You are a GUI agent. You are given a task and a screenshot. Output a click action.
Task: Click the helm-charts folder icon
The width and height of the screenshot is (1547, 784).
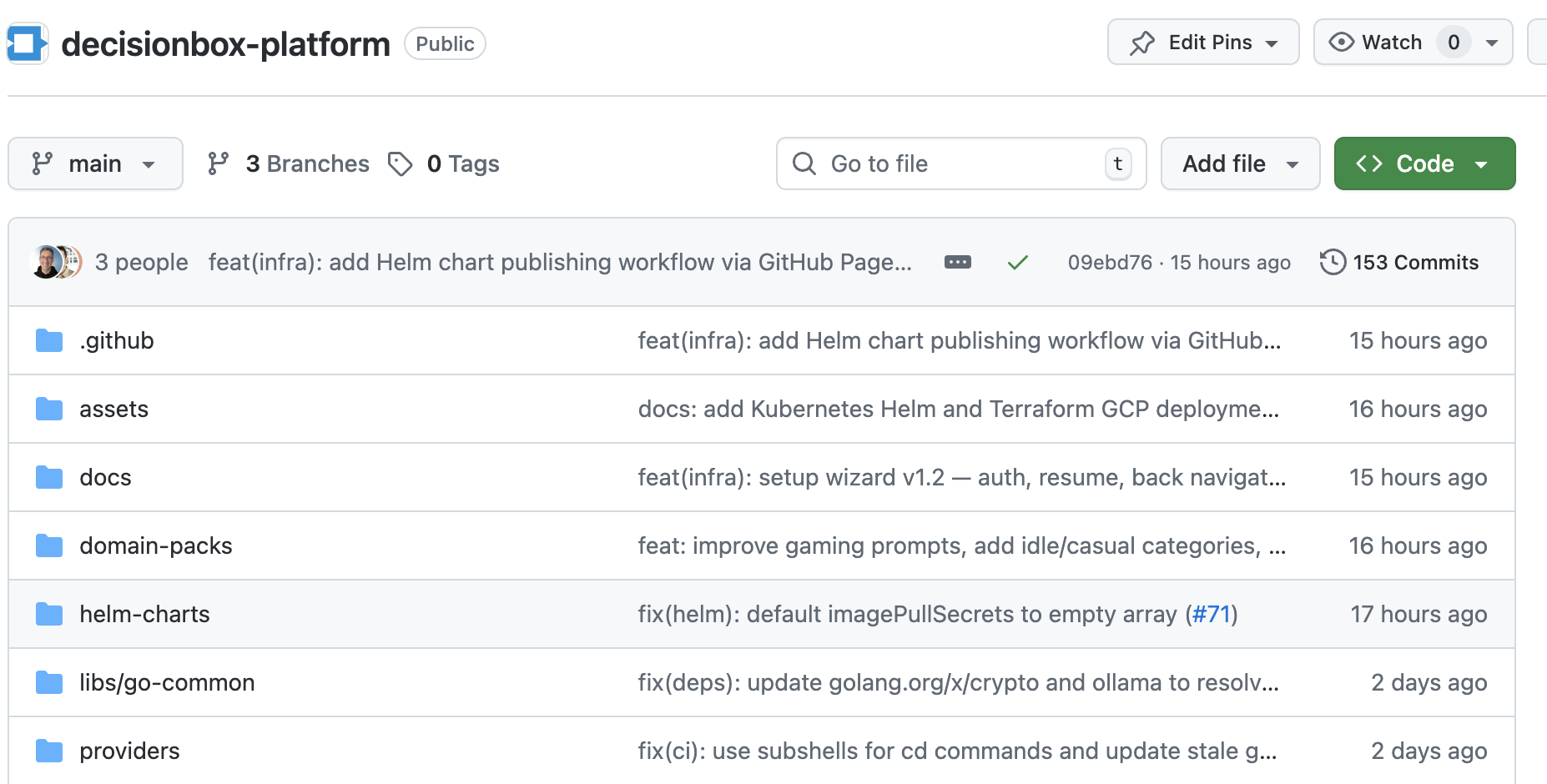[49, 615]
